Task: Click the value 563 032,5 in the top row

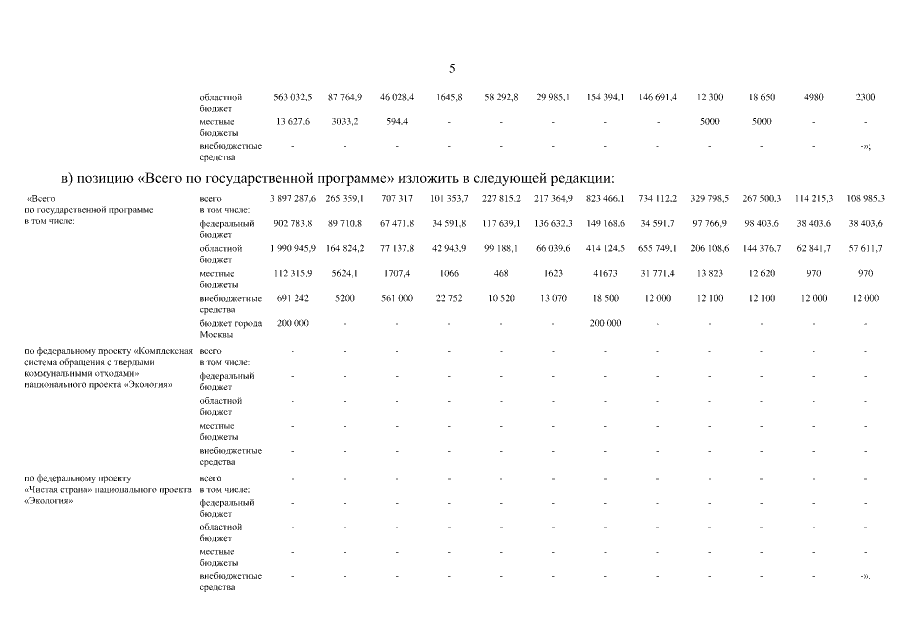Action: tap(293, 97)
